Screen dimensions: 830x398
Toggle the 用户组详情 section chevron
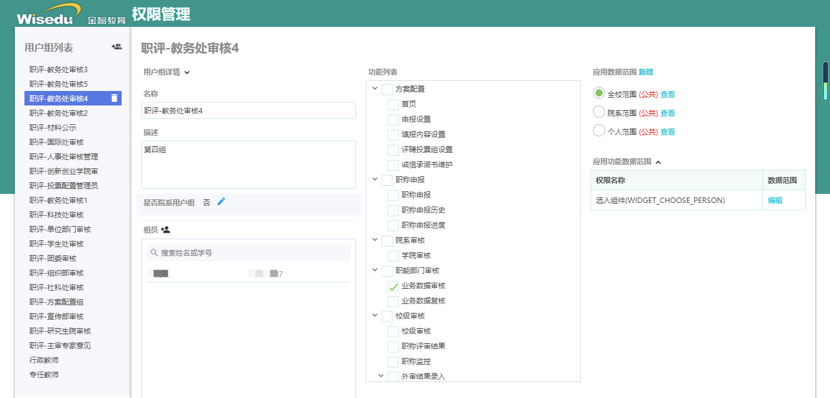pyautogui.click(x=187, y=73)
